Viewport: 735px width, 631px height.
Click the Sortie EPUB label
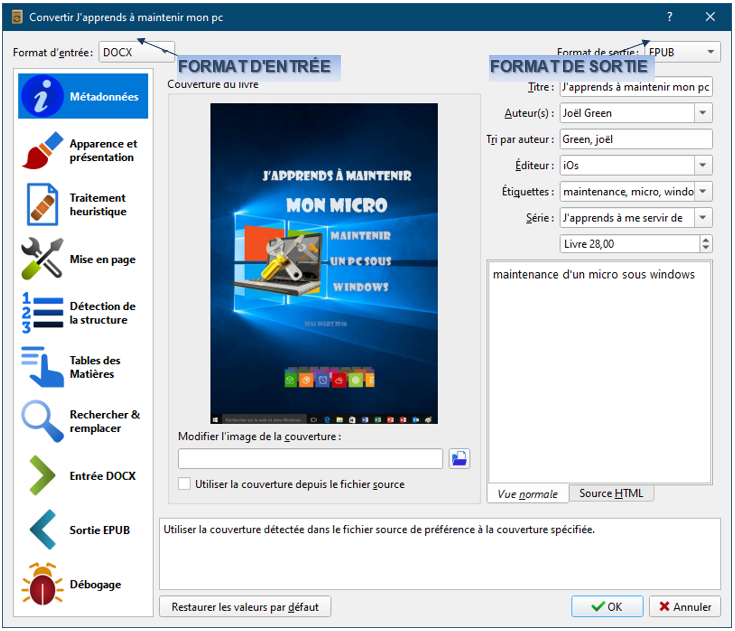pyautogui.click(x=100, y=530)
